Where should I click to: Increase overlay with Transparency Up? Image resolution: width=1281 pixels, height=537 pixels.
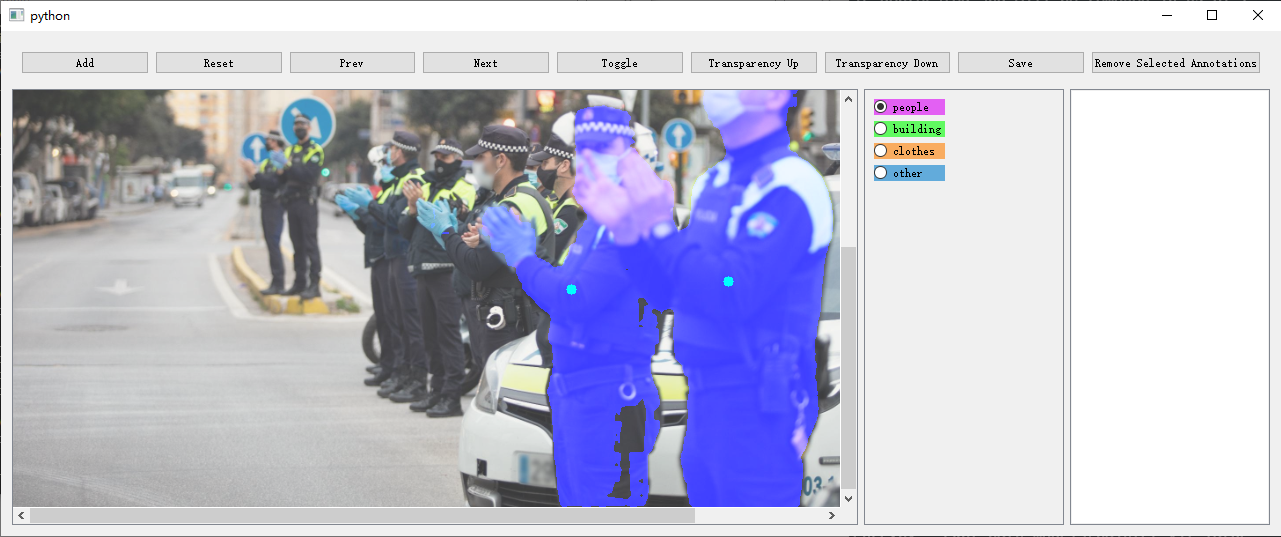coord(753,63)
